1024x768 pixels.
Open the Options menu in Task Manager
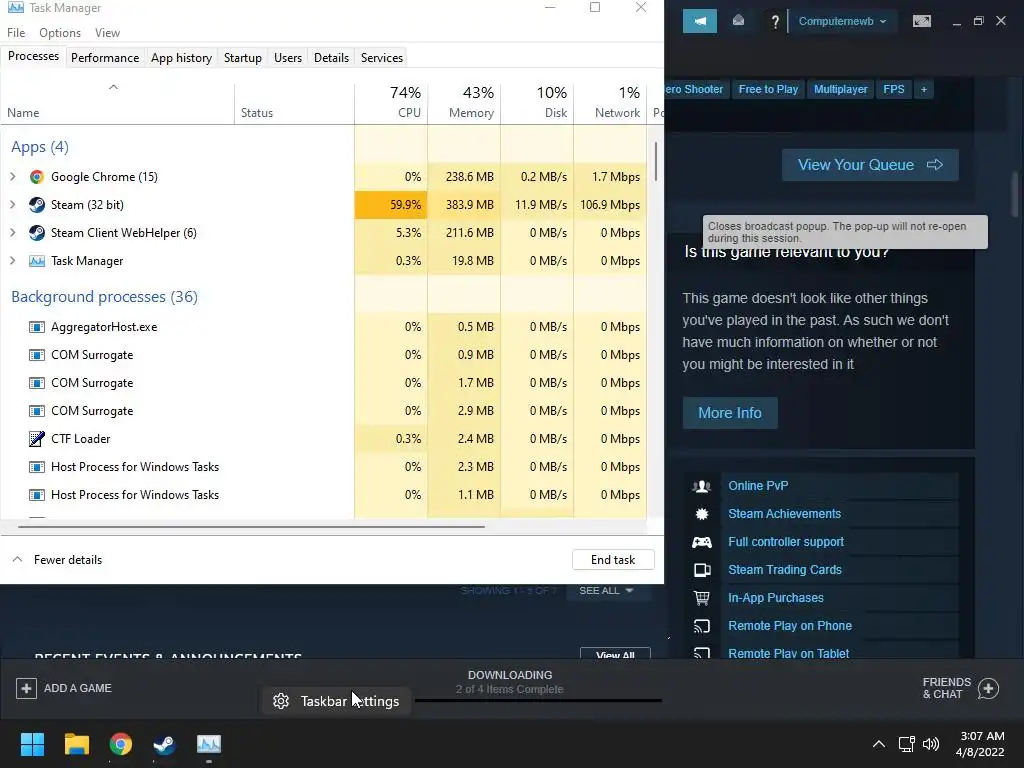tap(60, 33)
